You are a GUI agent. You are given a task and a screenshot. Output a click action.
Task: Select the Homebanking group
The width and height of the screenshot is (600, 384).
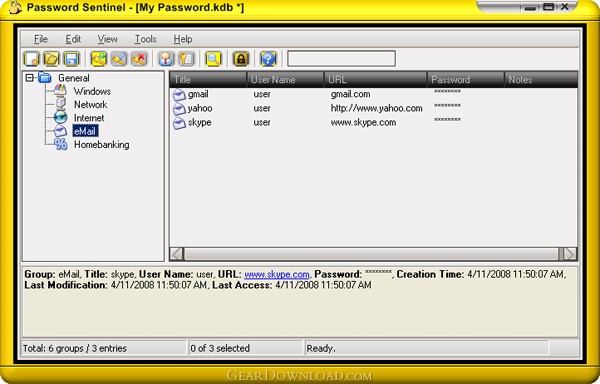click(x=101, y=145)
